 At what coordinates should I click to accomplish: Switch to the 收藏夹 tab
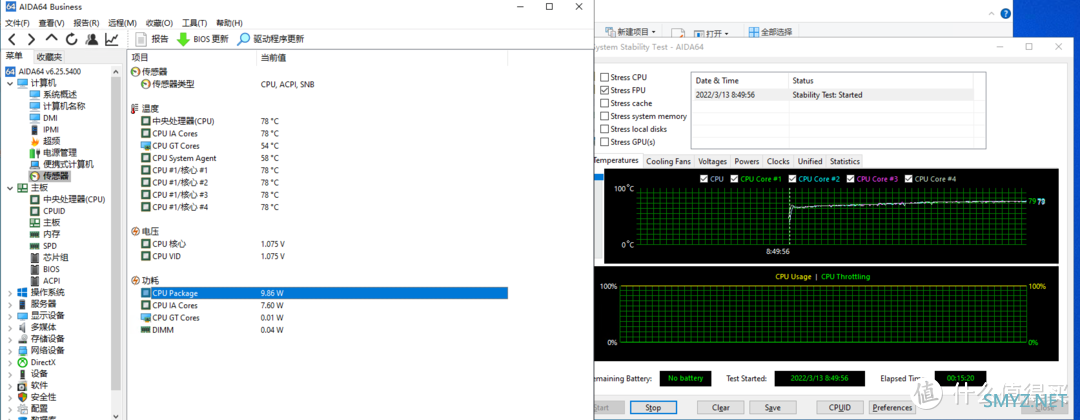point(49,57)
